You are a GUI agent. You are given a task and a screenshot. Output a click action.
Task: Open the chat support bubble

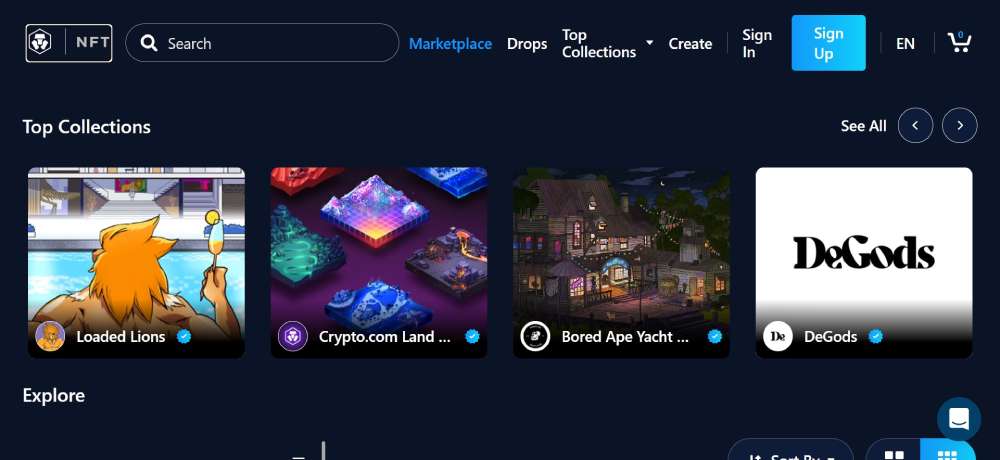click(x=959, y=419)
